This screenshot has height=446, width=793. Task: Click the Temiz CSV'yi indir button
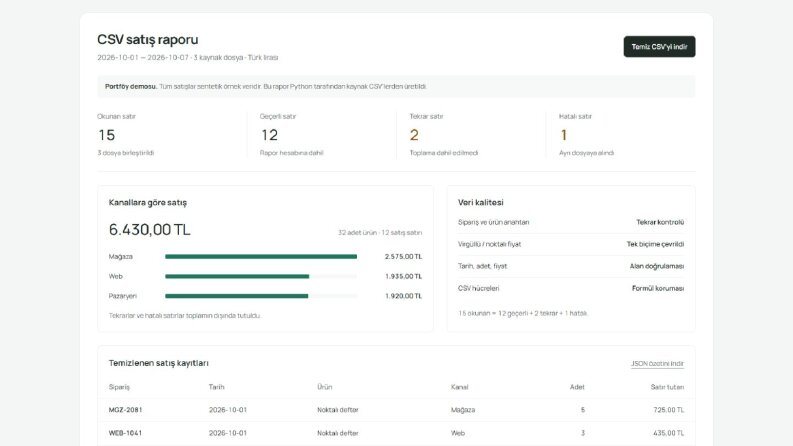659,47
